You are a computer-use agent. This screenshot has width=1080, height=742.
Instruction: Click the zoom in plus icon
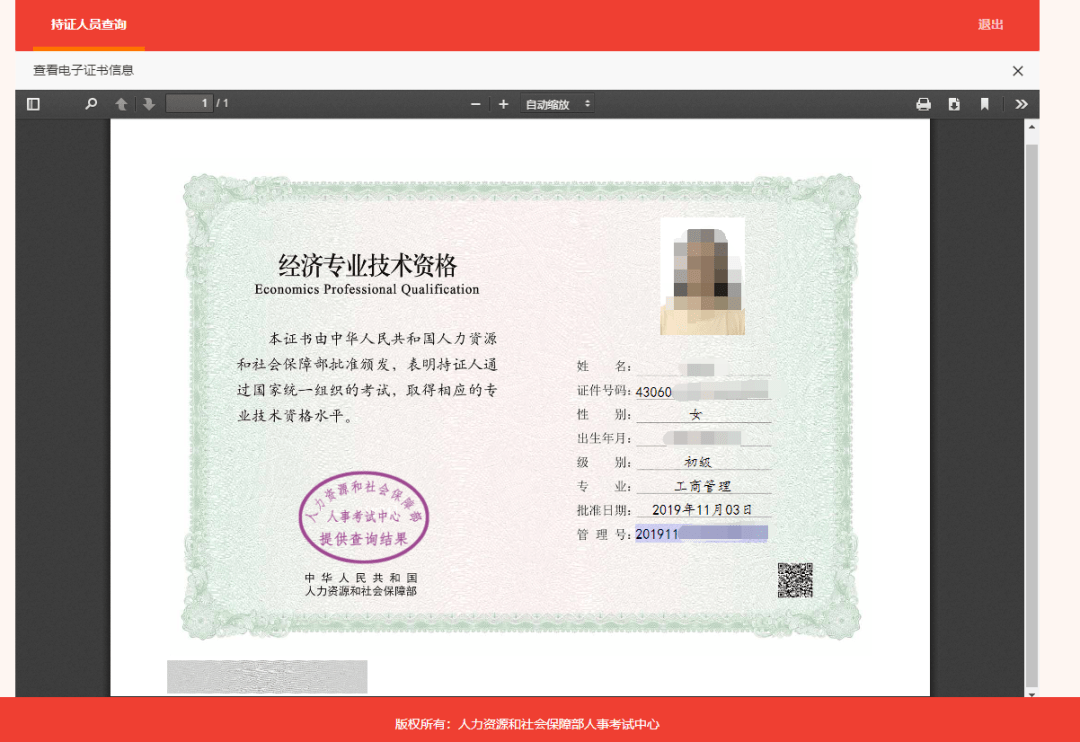click(x=503, y=103)
